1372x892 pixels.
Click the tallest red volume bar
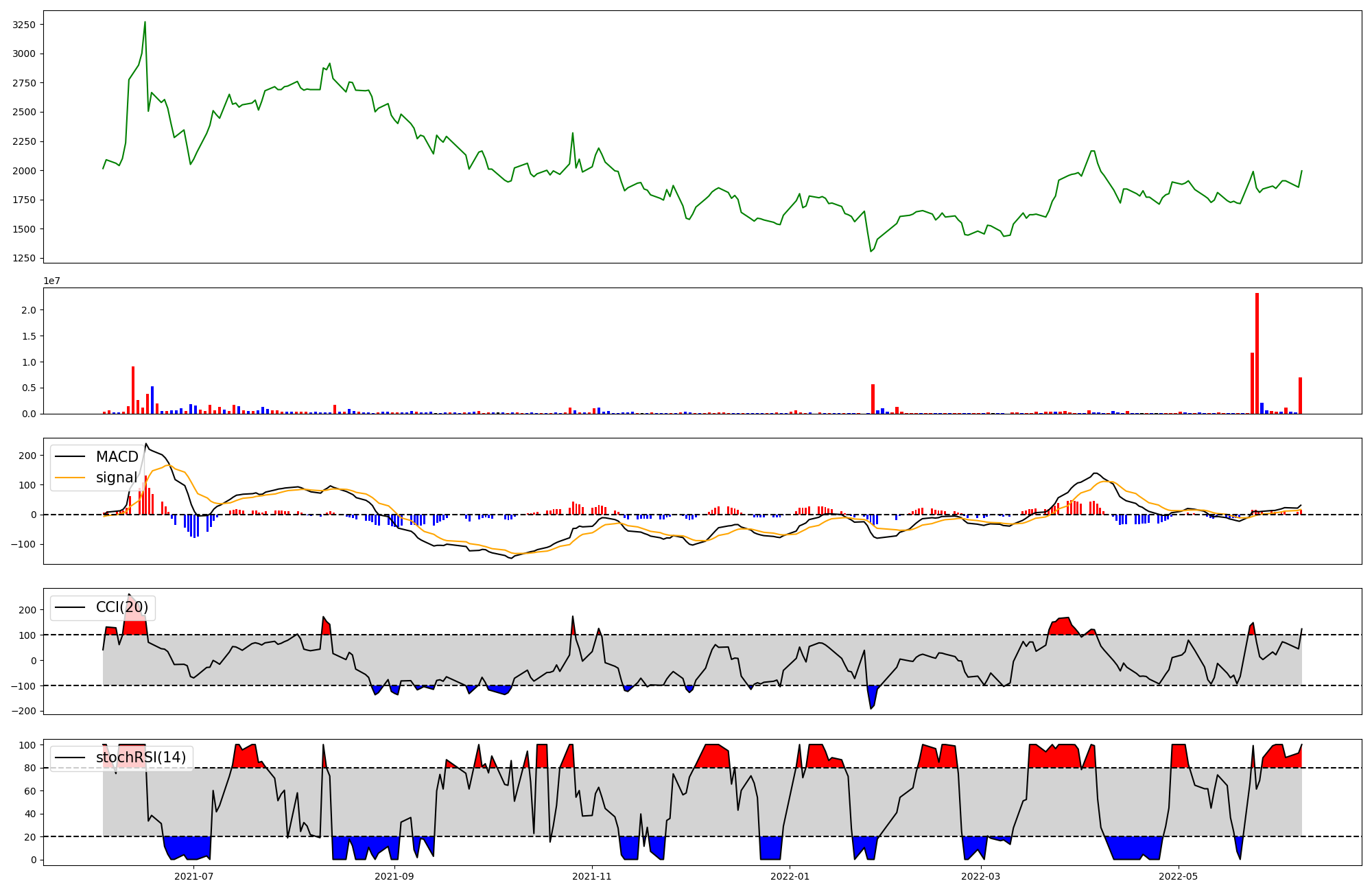(x=1257, y=353)
